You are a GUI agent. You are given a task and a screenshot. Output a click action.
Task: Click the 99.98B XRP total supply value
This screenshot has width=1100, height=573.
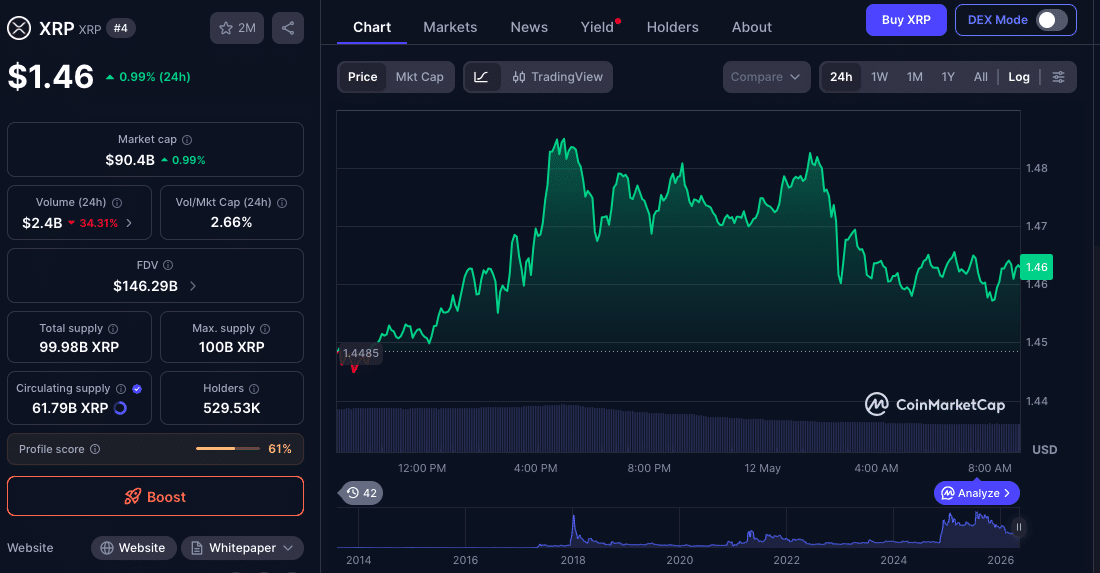(79, 347)
